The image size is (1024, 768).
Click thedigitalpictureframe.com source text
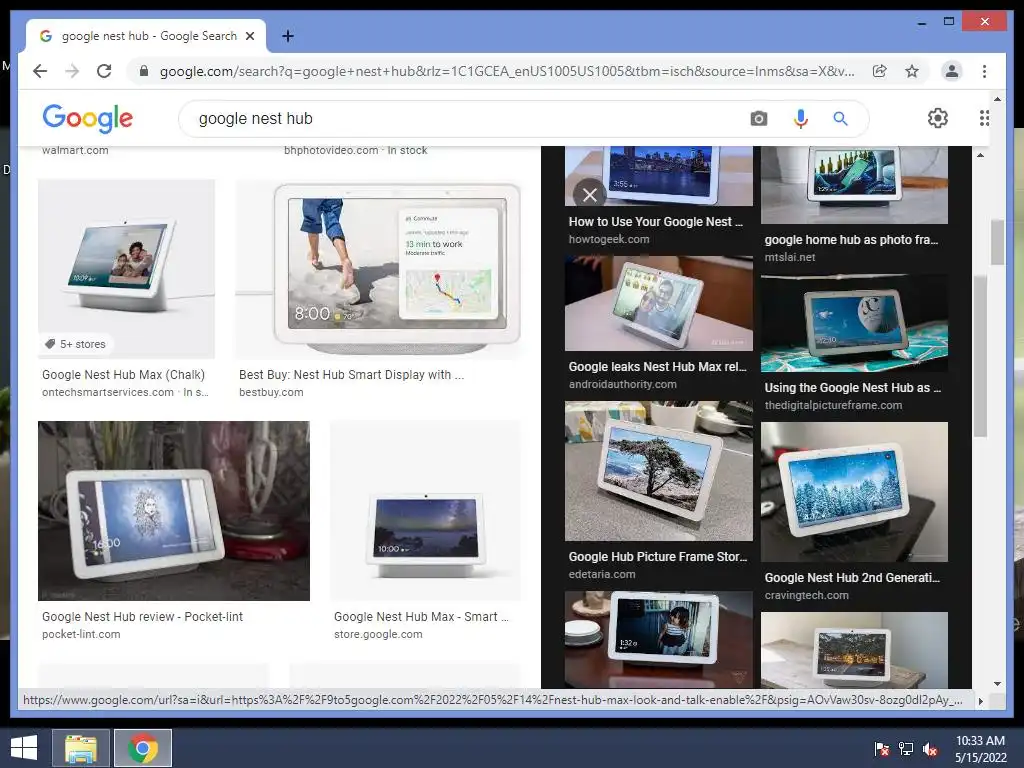pos(833,405)
